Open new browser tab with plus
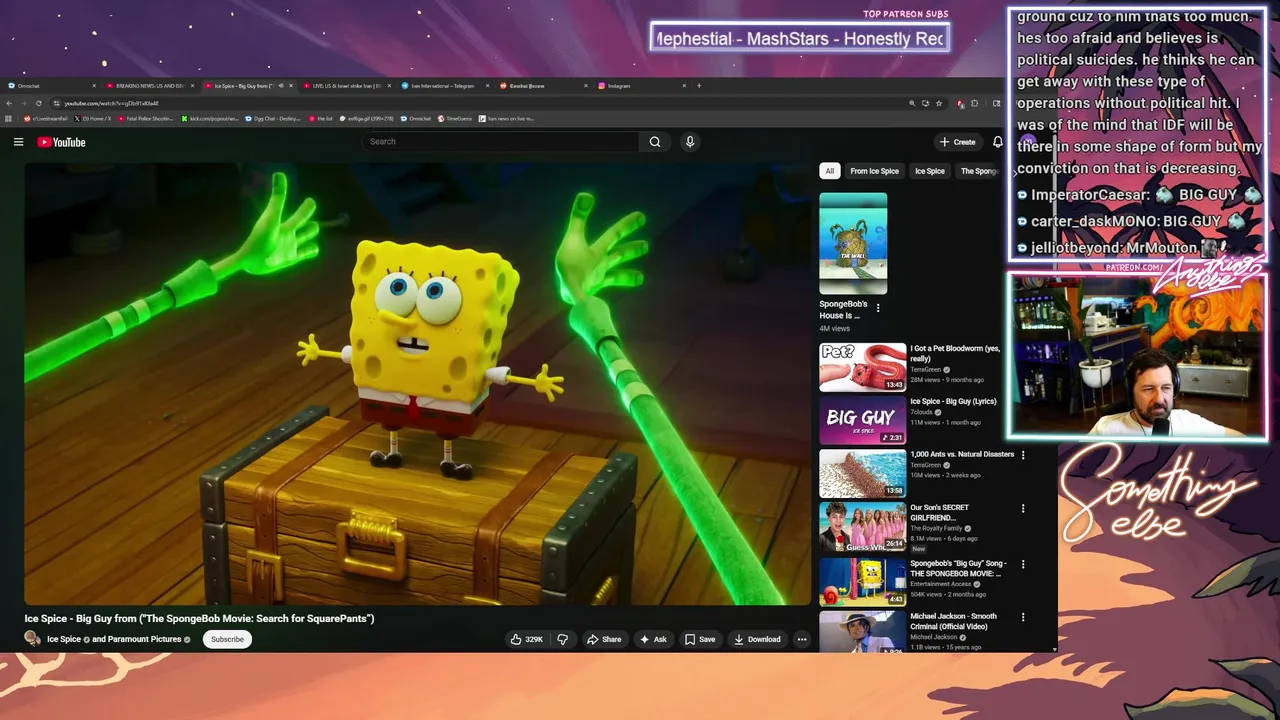Image resolution: width=1280 pixels, height=720 pixels. (698, 86)
